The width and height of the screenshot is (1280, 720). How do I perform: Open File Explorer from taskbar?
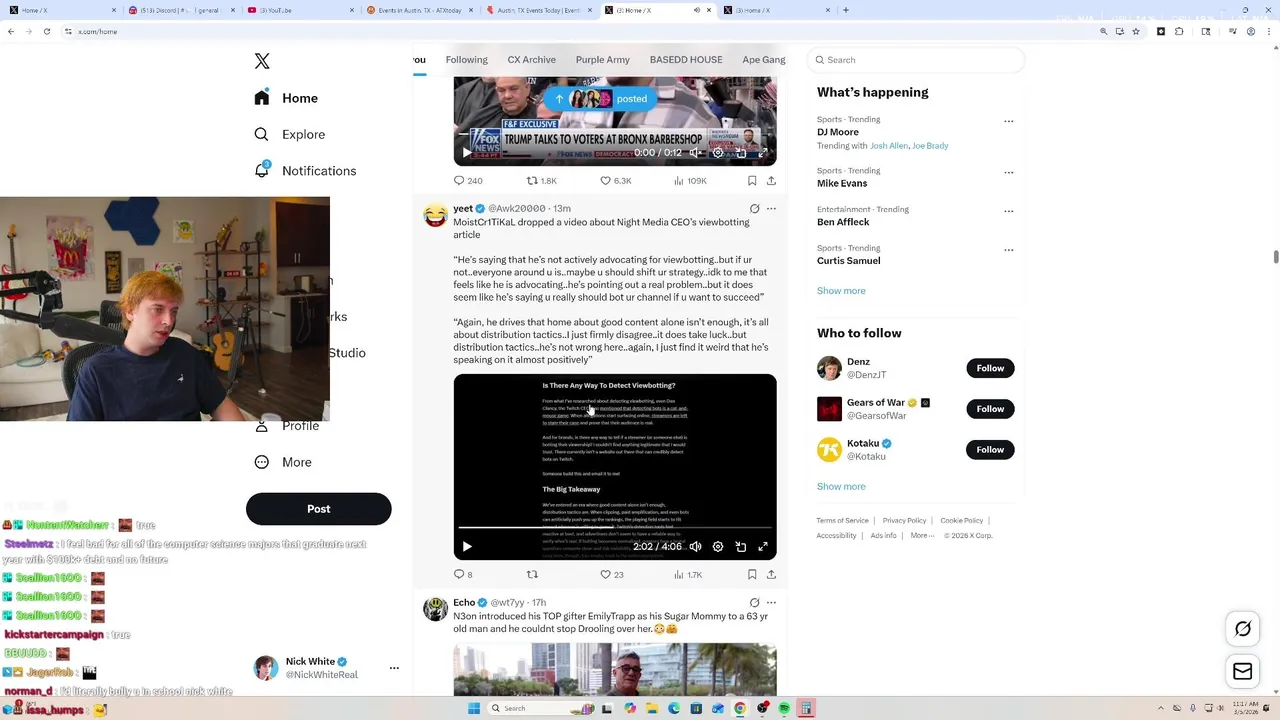(651, 708)
